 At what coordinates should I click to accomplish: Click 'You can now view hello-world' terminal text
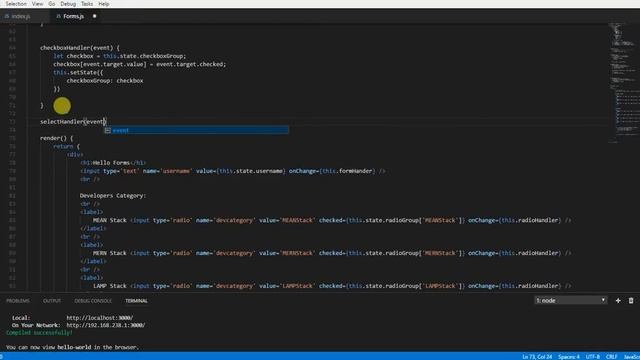tap(72, 347)
